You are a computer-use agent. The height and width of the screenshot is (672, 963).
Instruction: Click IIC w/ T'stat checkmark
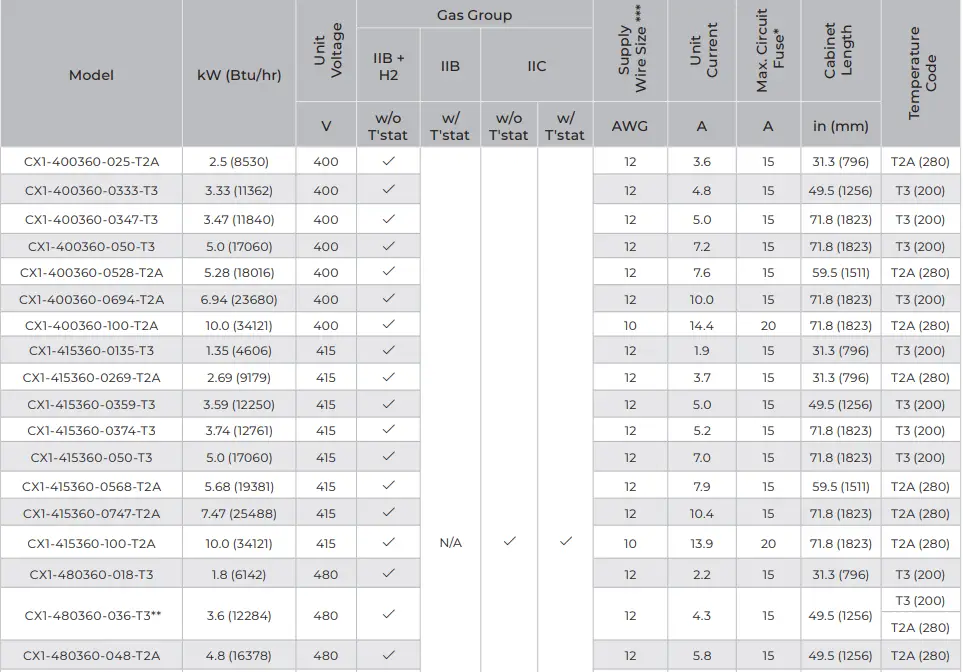(565, 542)
